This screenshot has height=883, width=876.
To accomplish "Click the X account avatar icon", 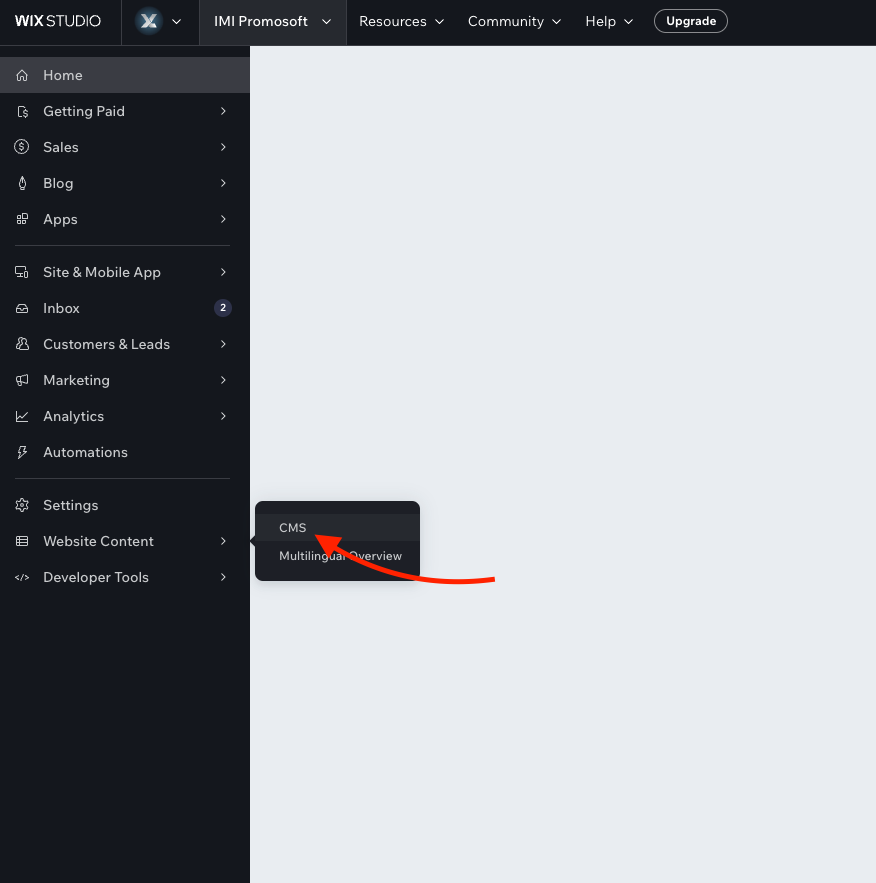I will coord(149,21).
